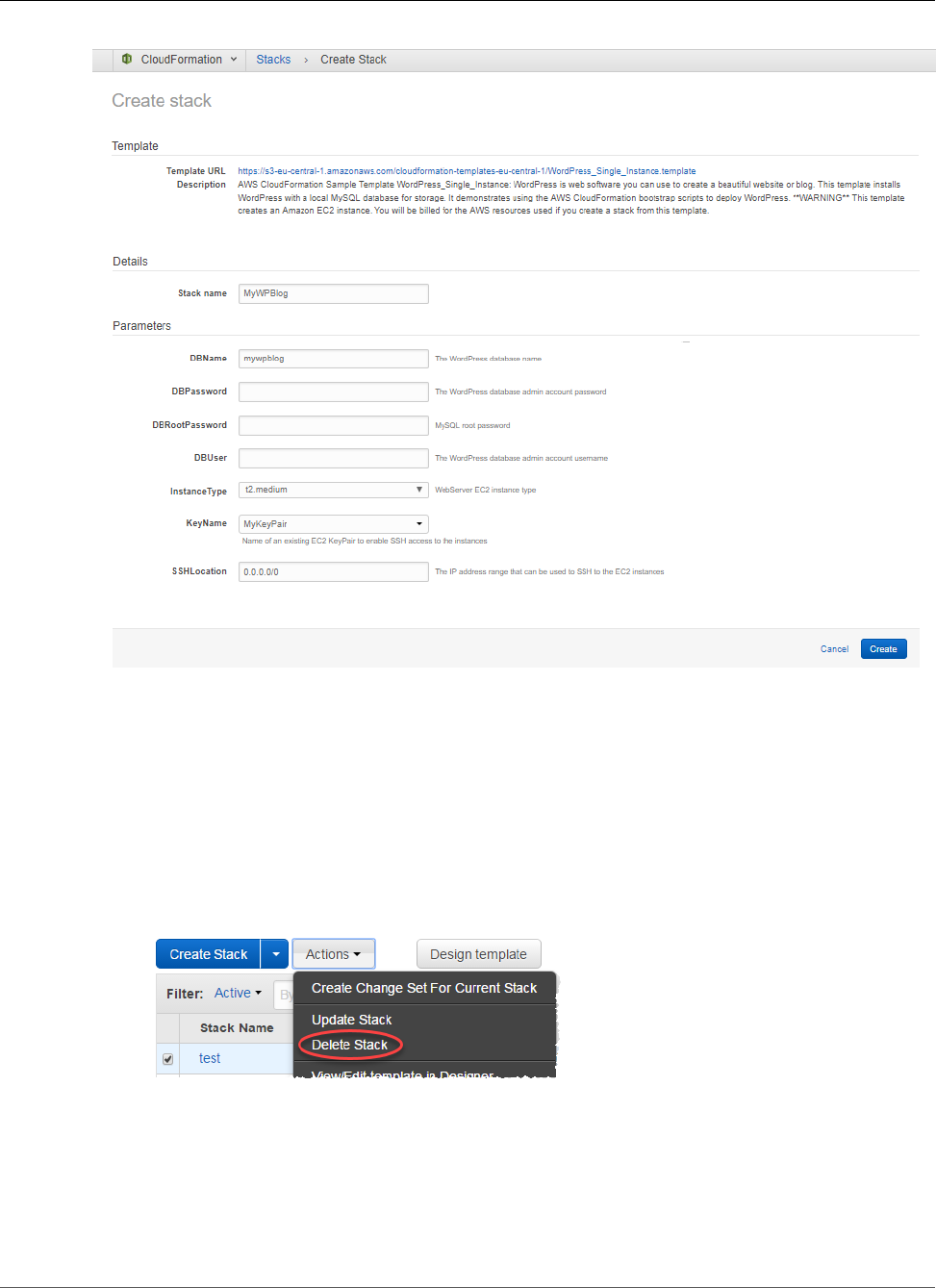
Task: Click the DBPassword input field
Action: [333, 391]
